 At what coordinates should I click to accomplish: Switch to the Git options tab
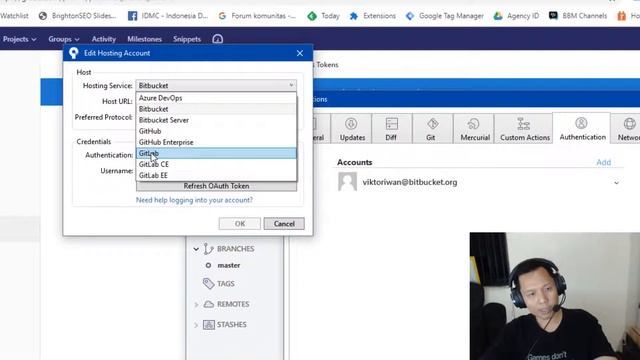click(x=431, y=129)
